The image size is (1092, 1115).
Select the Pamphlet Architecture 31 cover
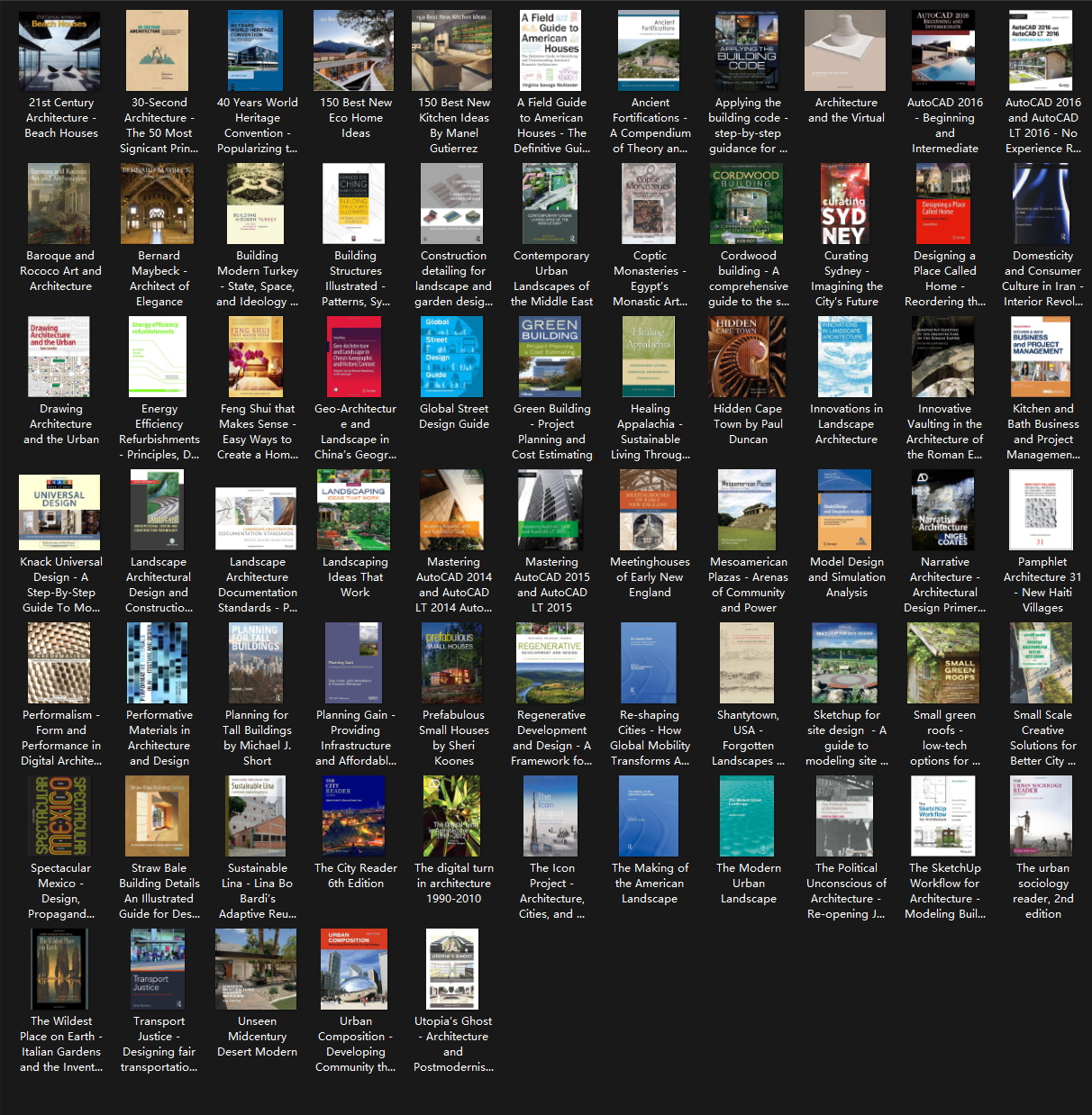tap(1042, 510)
